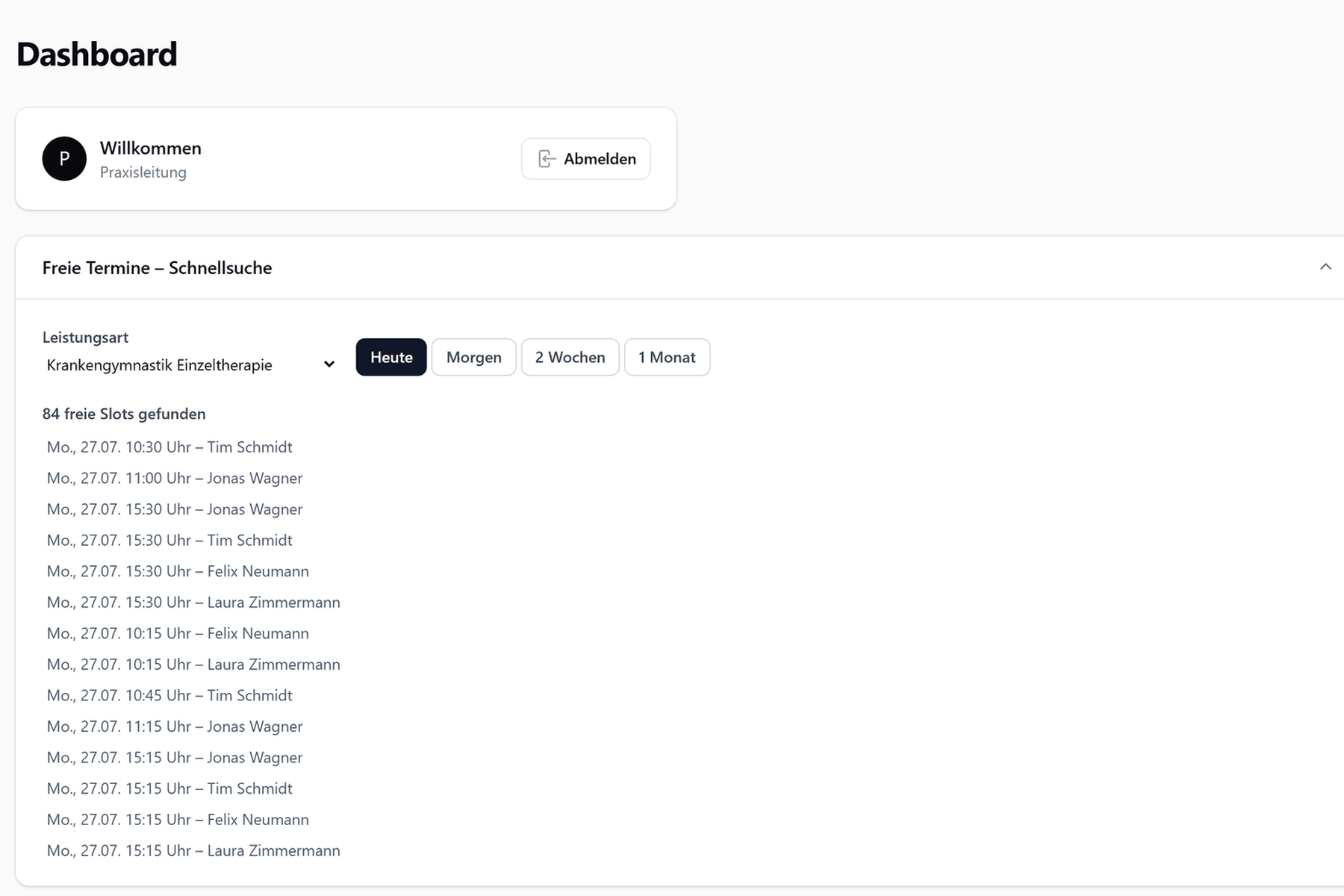Select the 11:15 Uhr Jonas Wagner slot
This screenshot has height=896, width=1344.
click(x=175, y=727)
